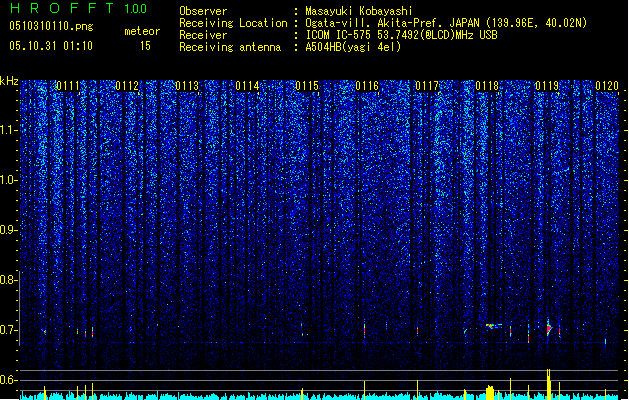This screenshot has width=629, height=400.
Task: Click the meteor echo below the 0116 marker
Action: [x=364, y=329]
